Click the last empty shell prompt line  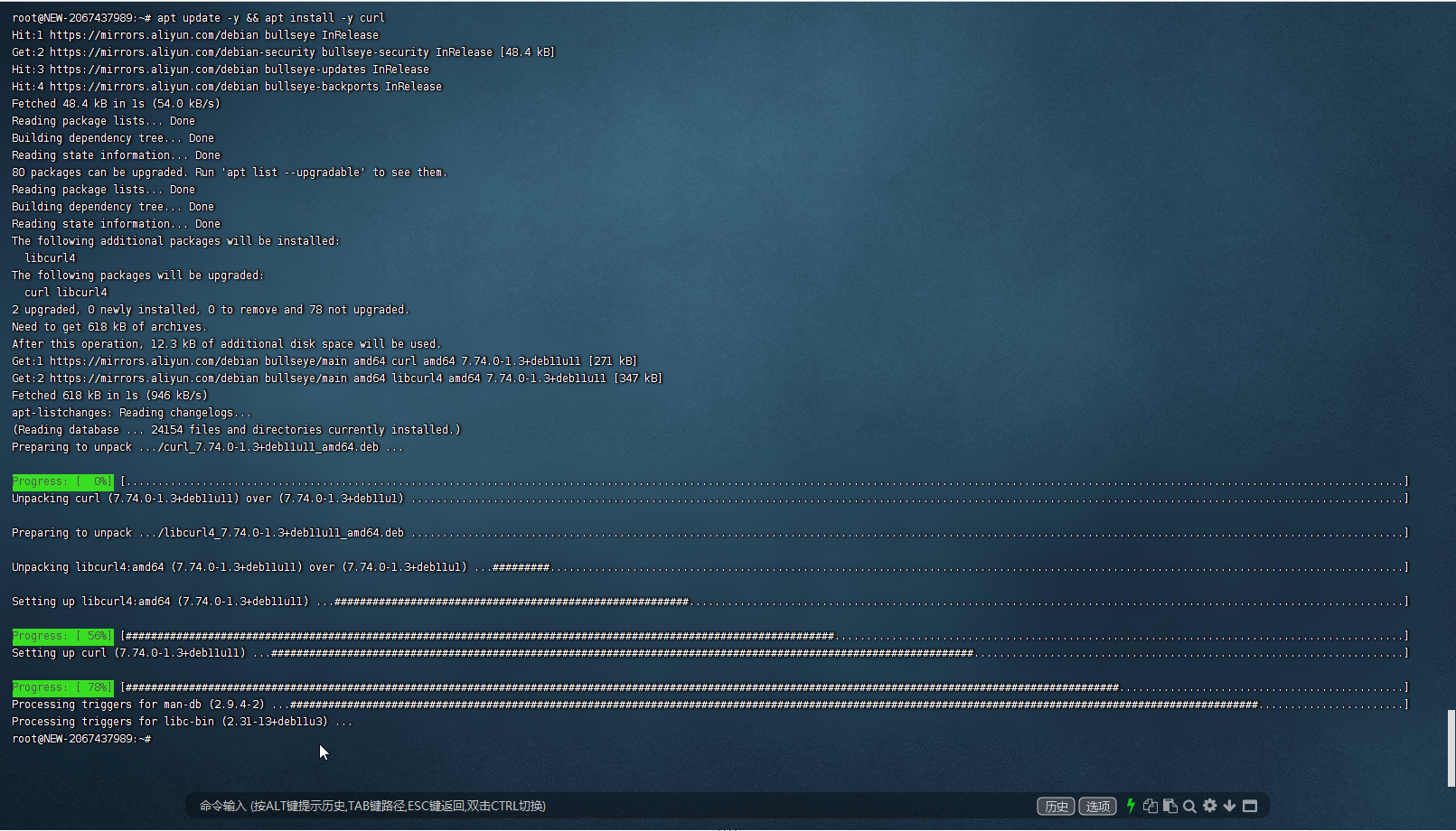pos(81,739)
